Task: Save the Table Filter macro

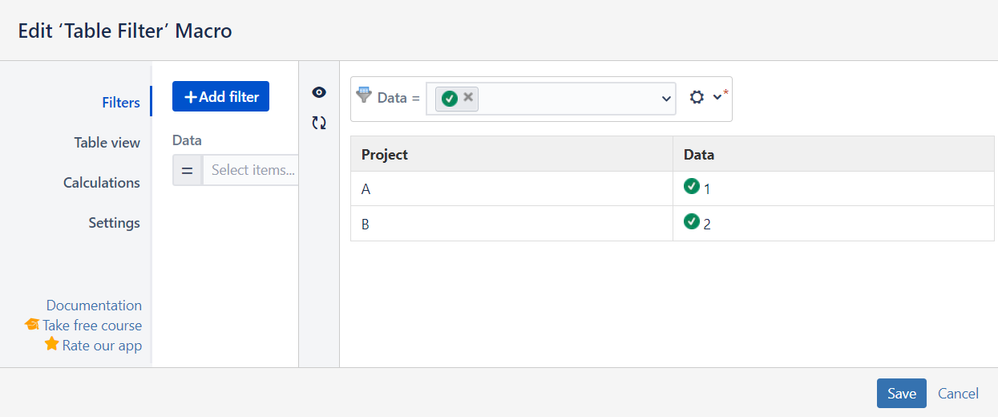Action: pyautogui.click(x=901, y=393)
